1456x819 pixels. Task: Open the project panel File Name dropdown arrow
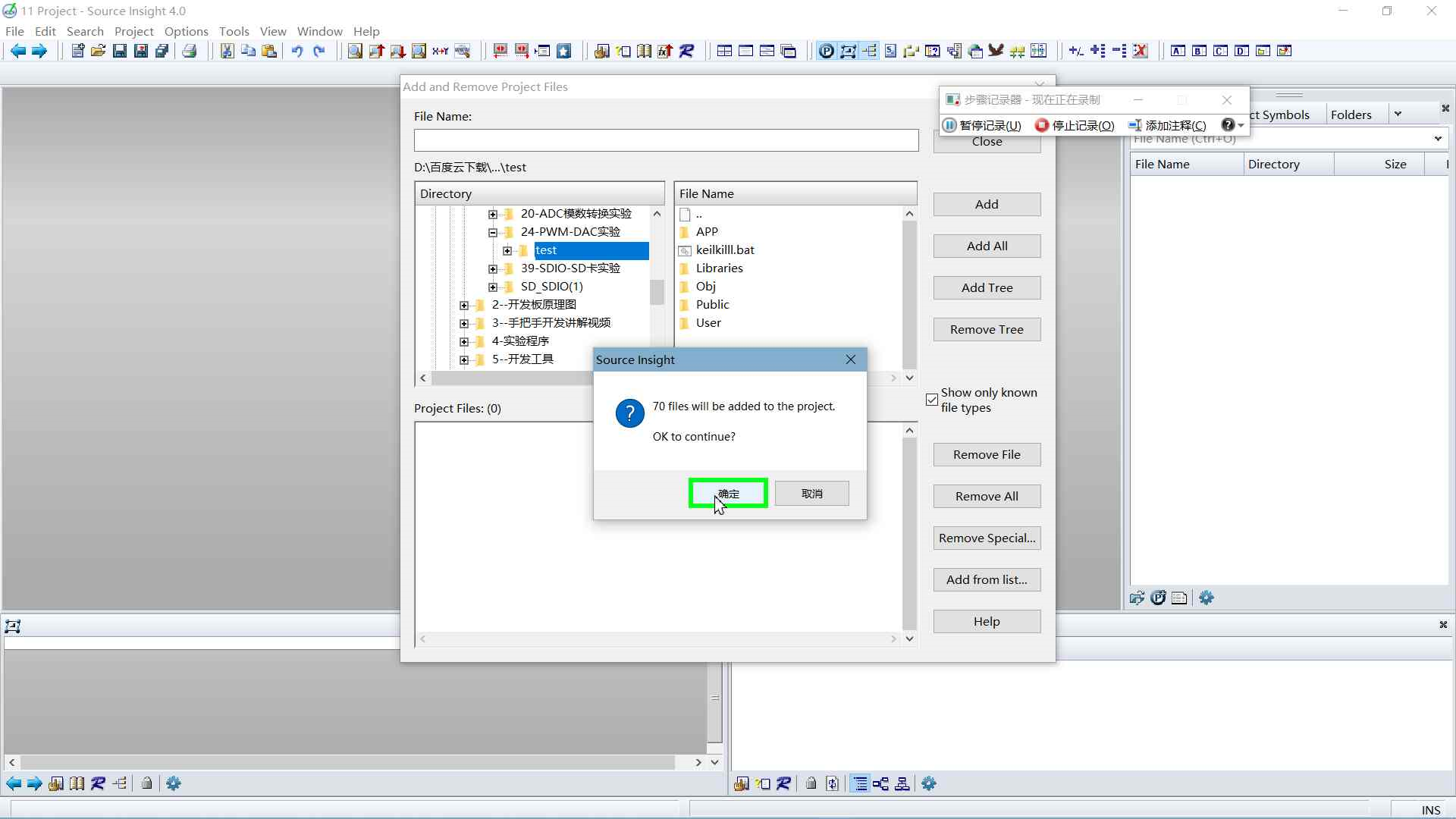tap(1438, 139)
